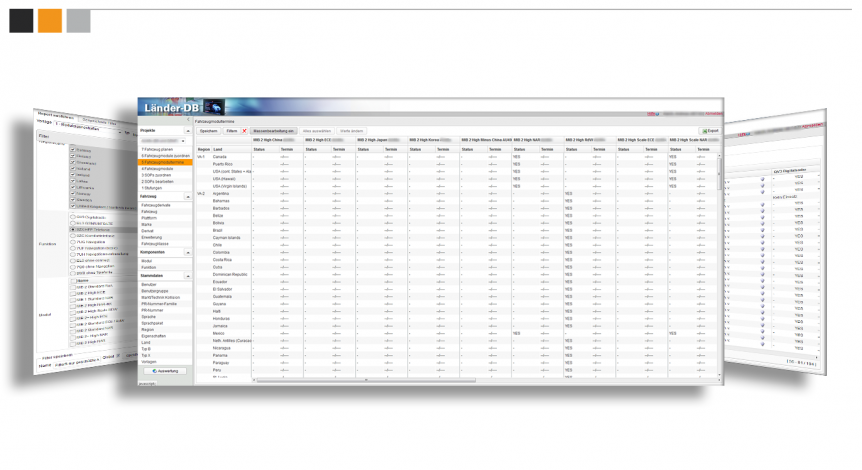
Task: Click the Massenbearbeitung ein button
Action: (273, 131)
